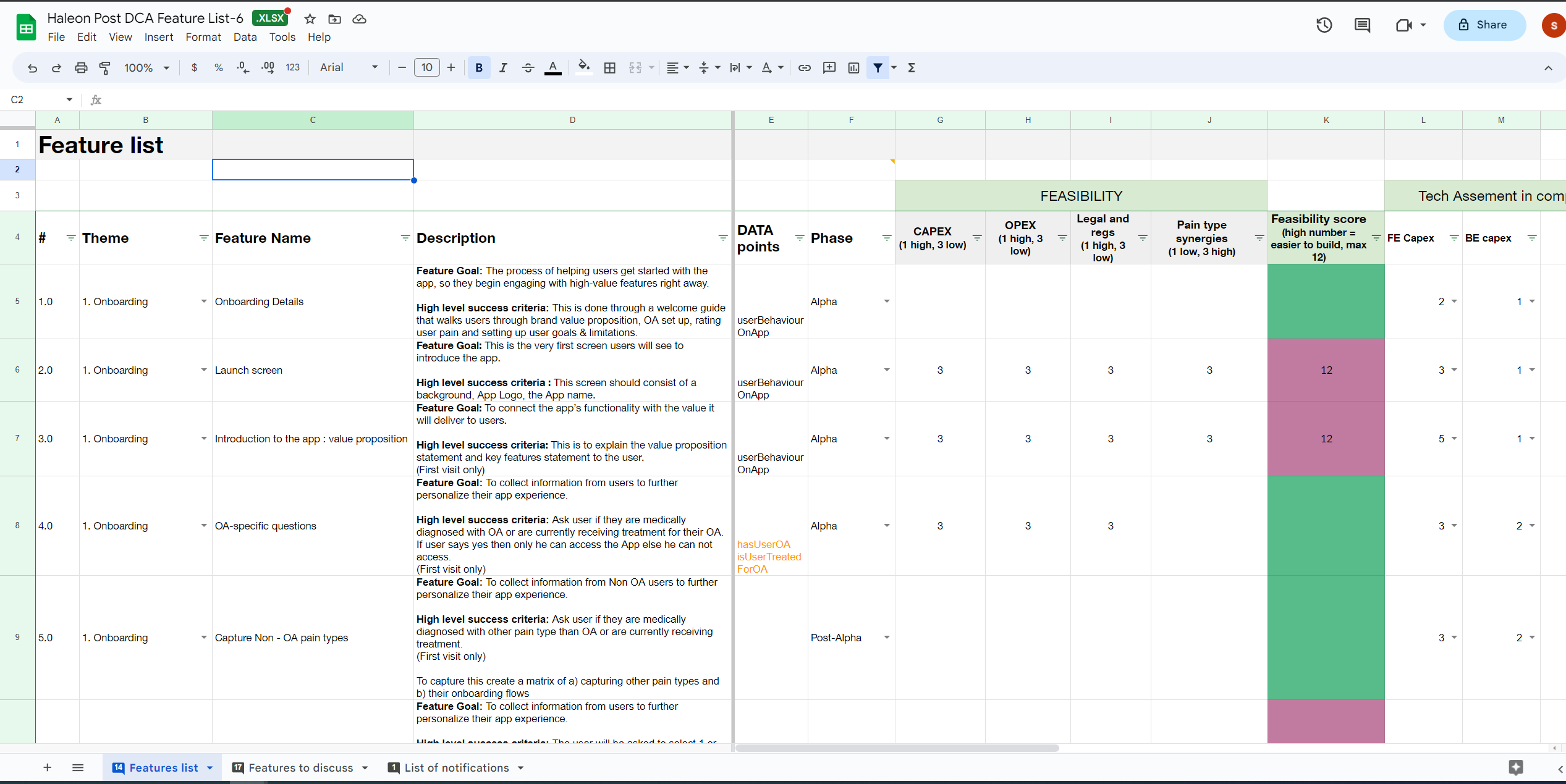
Task: Open the Format menu
Action: point(203,37)
